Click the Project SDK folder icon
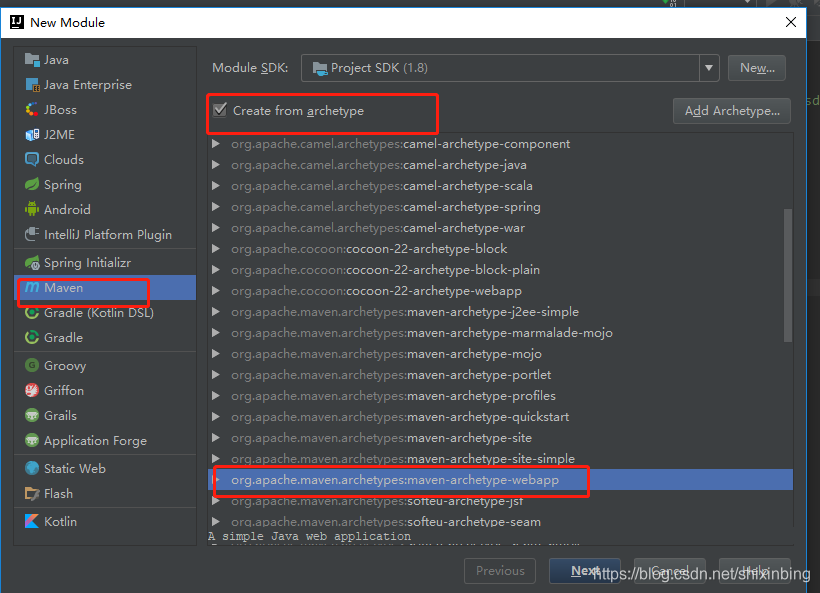 (320, 68)
